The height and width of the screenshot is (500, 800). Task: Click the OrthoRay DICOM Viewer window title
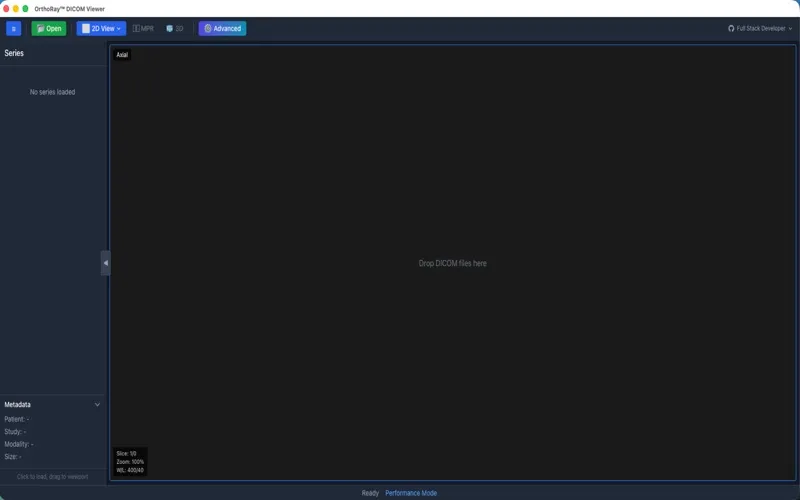(x=69, y=9)
